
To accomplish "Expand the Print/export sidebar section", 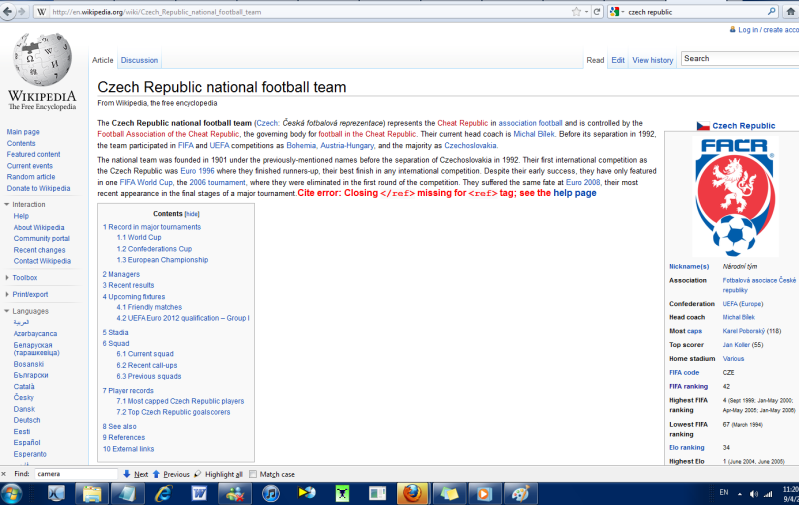I will pos(30,294).
